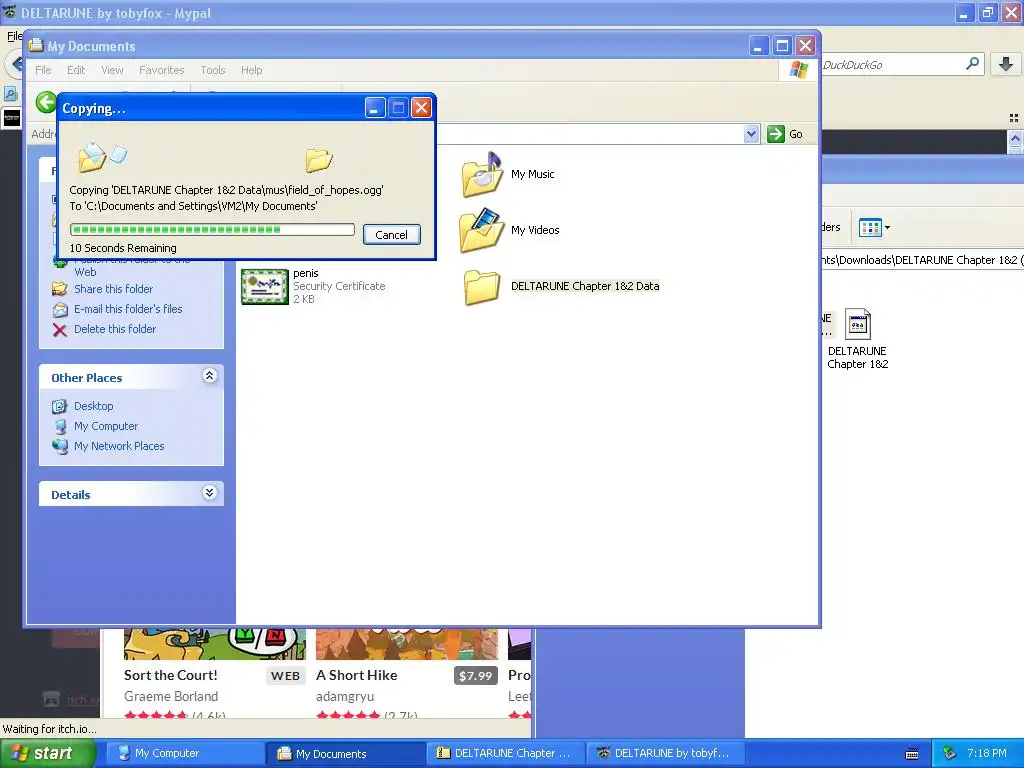This screenshot has height=768, width=1024.
Task: Click the Go button in address bar
Action: pos(785,134)
